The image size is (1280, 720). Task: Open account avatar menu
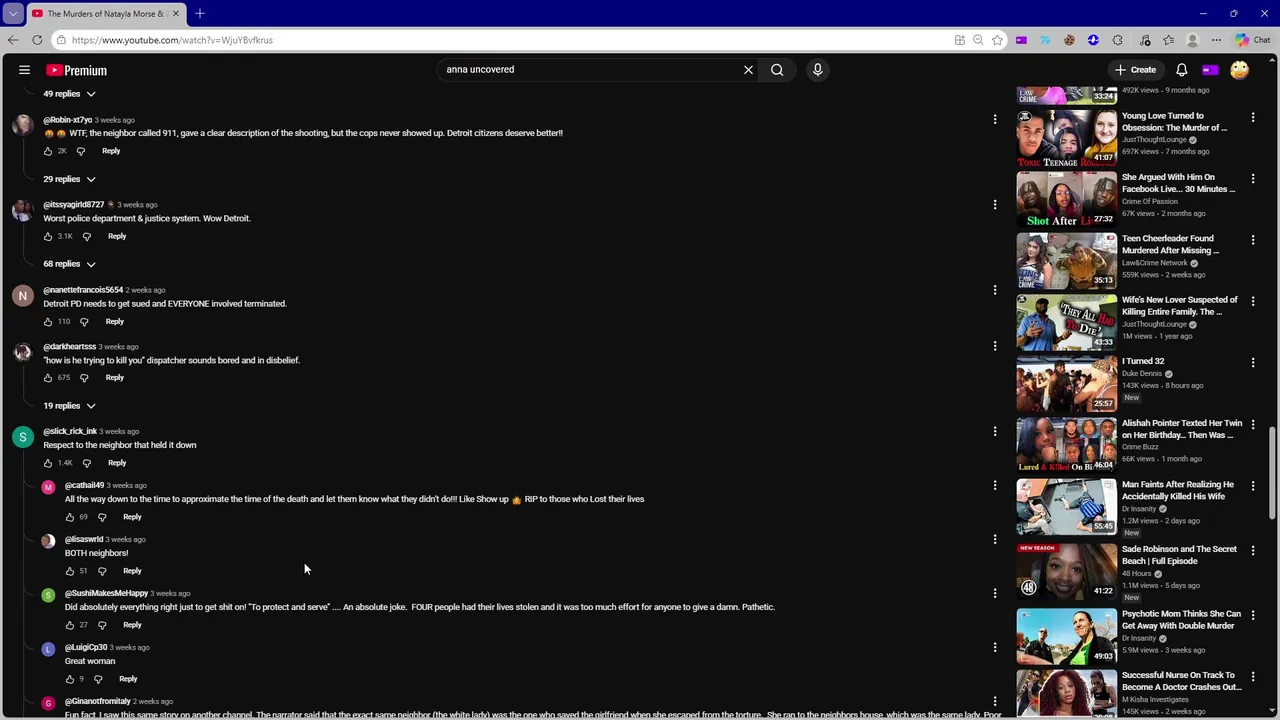(x=1239, y=70)
